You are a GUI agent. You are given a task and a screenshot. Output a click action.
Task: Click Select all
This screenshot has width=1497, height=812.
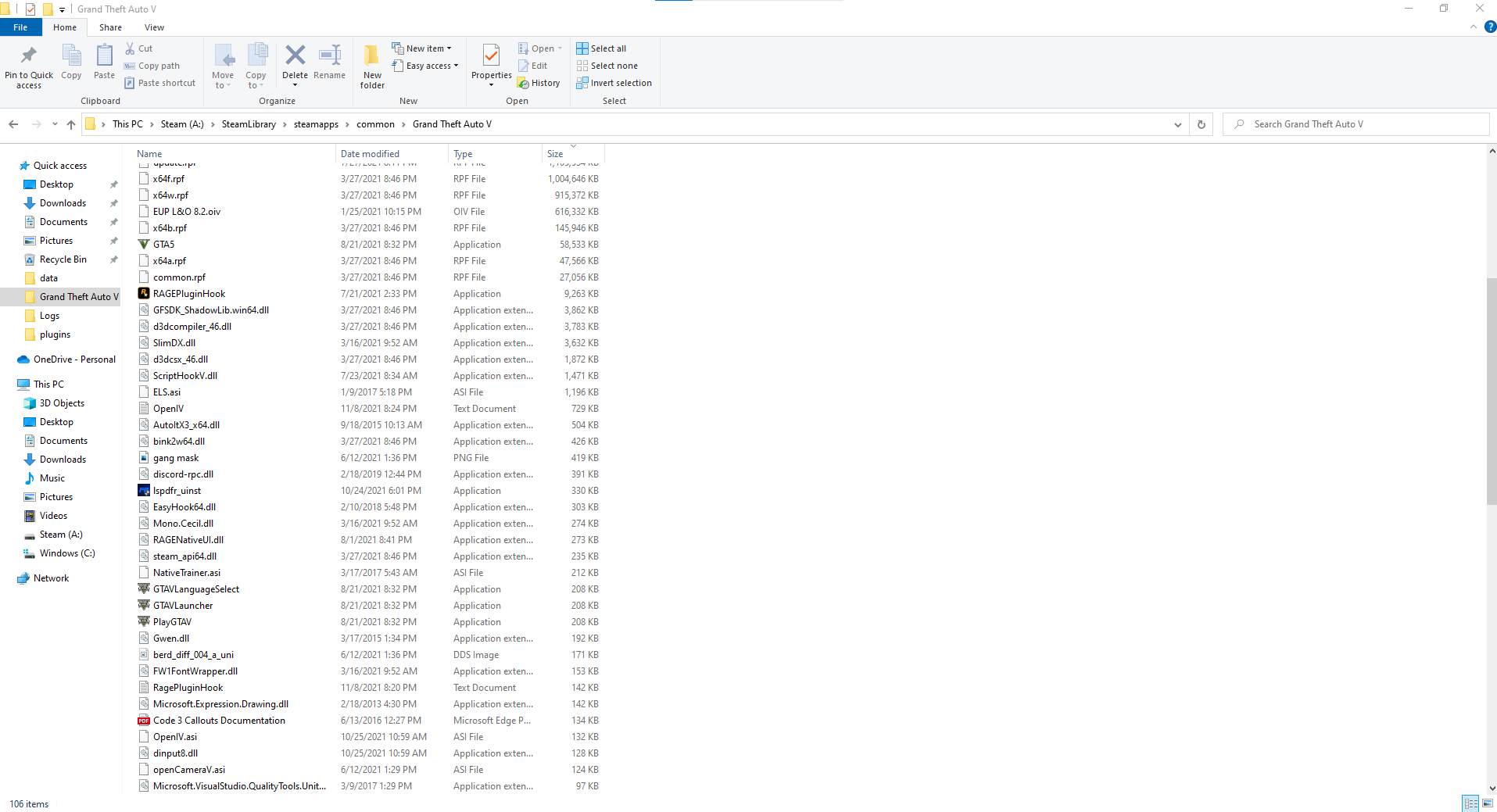pos(601,48)
